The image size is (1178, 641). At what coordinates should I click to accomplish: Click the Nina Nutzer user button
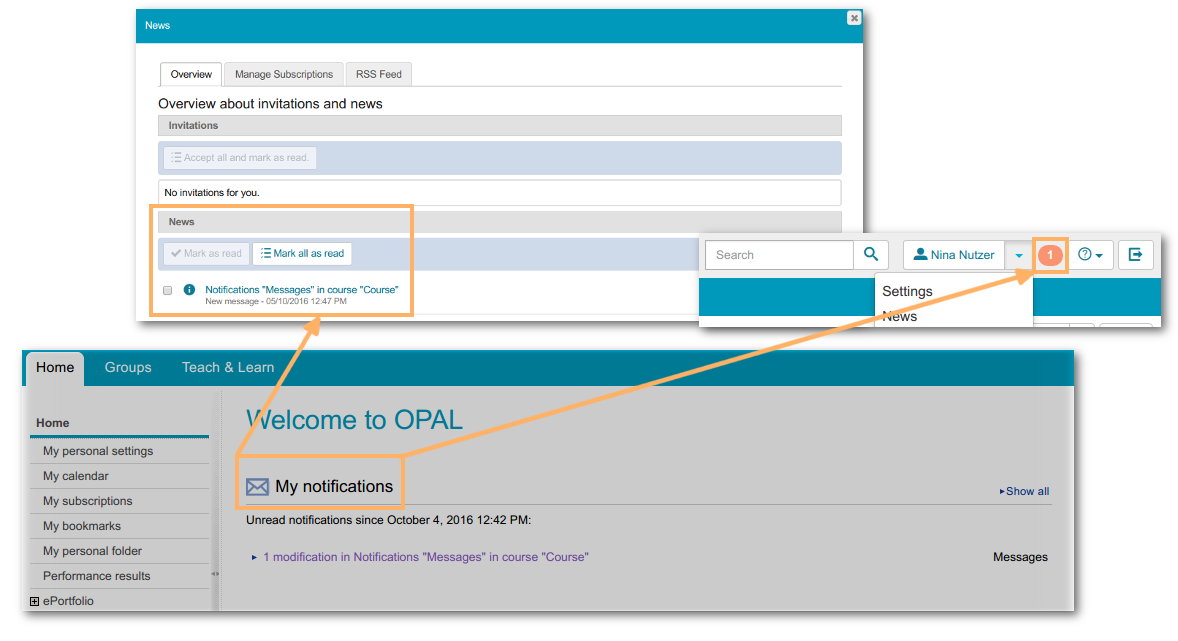(x=954, y=255)
